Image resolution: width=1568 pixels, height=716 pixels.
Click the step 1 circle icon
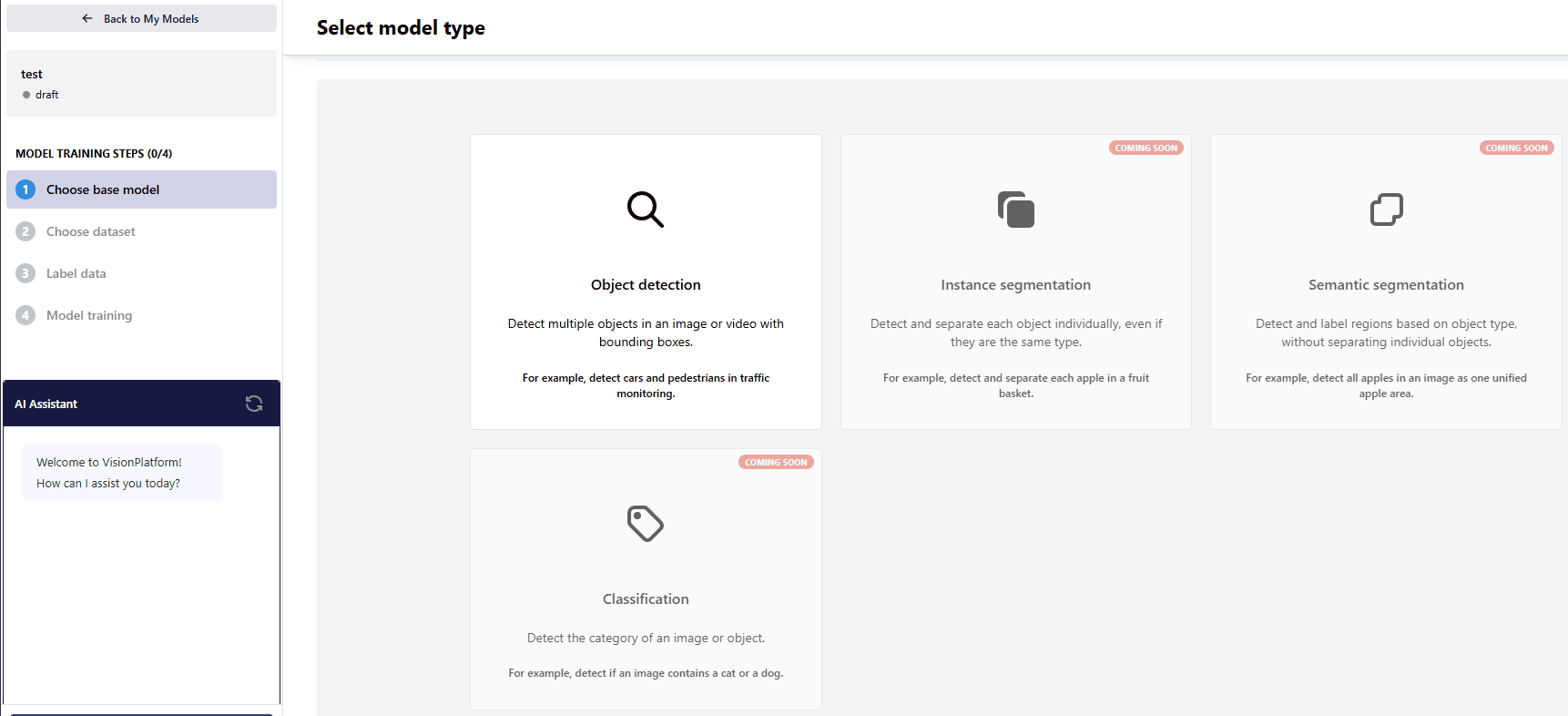tap(25, 189)
